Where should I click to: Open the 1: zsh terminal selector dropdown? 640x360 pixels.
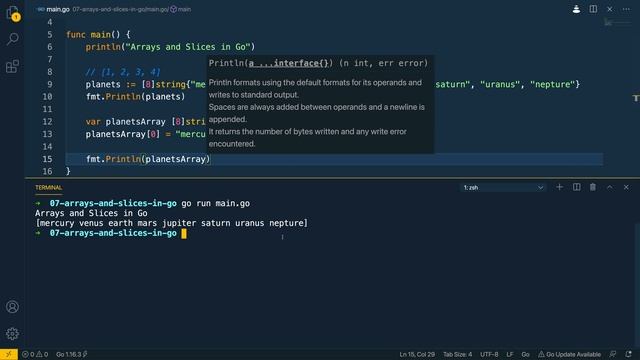[503, 187]
